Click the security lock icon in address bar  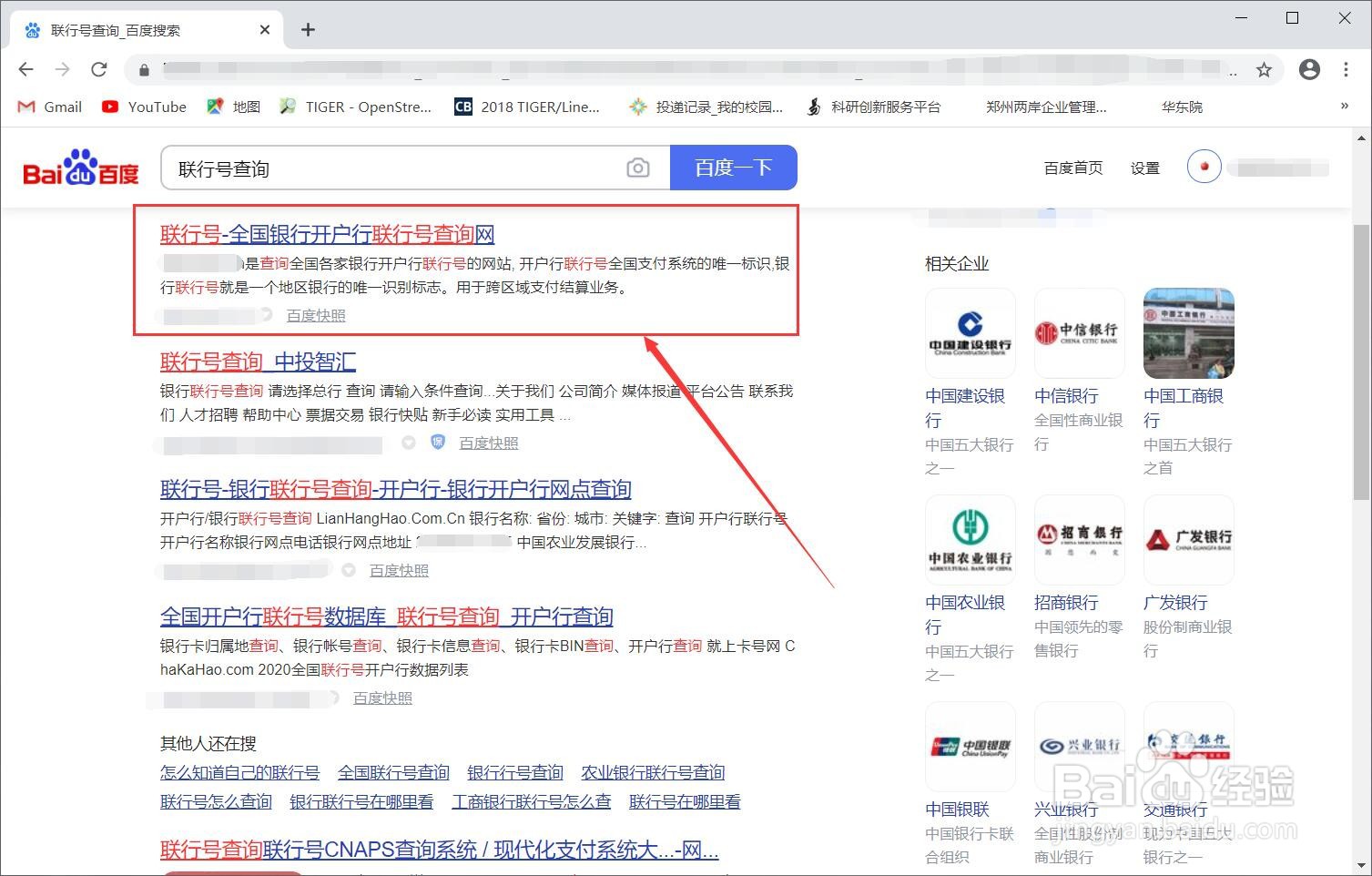coord(143,69)
